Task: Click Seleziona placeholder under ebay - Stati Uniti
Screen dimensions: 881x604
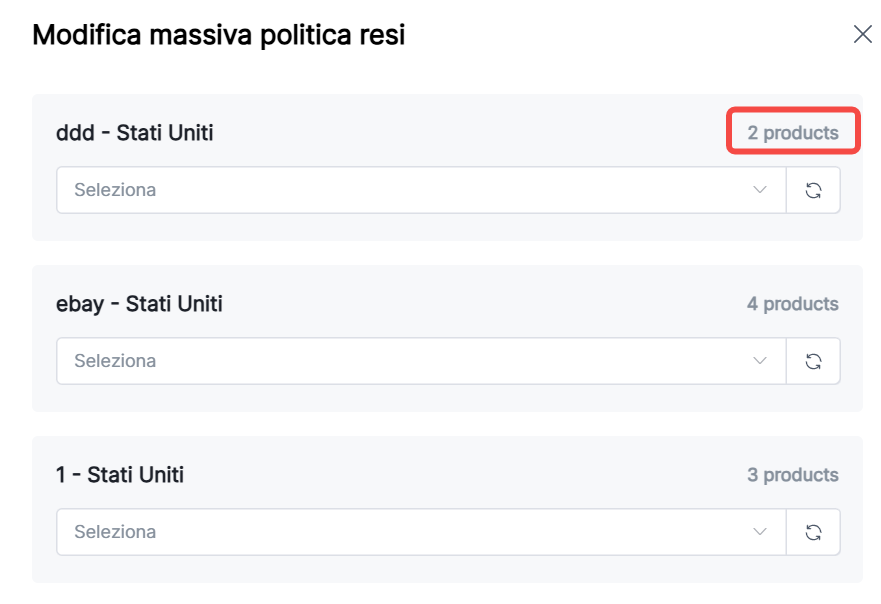Action: 115,361
